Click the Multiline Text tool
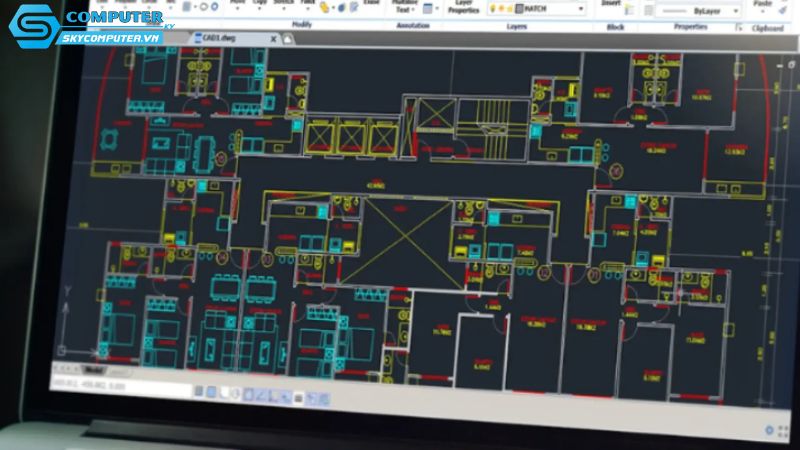Viewport: 800px width, 450px height. 404,7
